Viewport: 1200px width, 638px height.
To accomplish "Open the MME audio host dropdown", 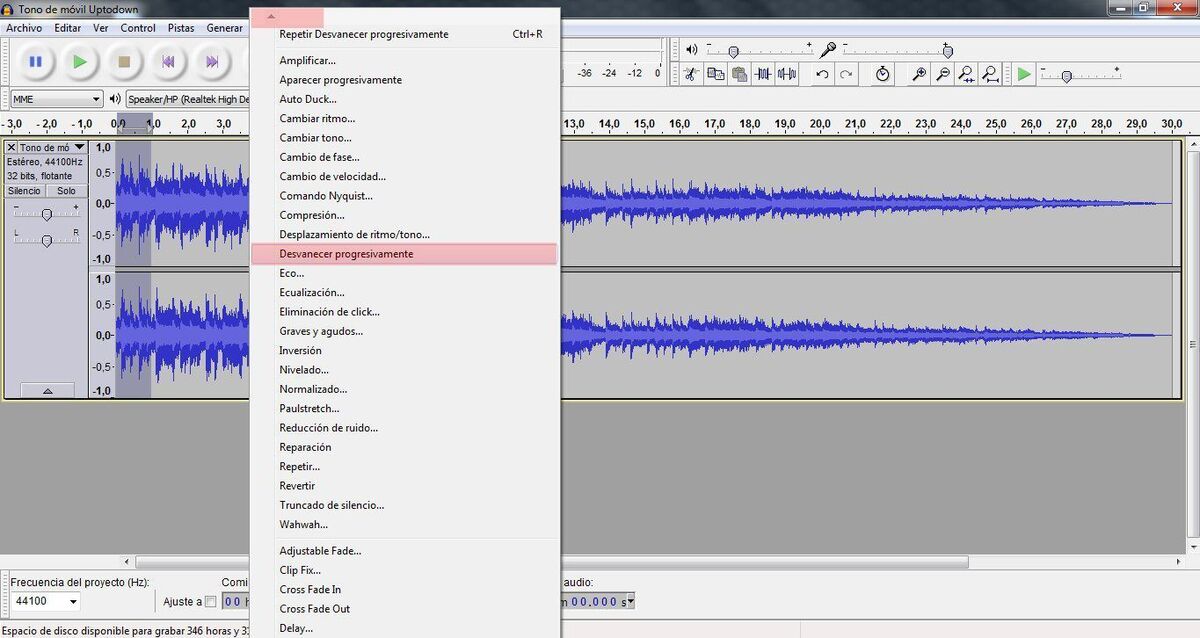I will (56, 99).
